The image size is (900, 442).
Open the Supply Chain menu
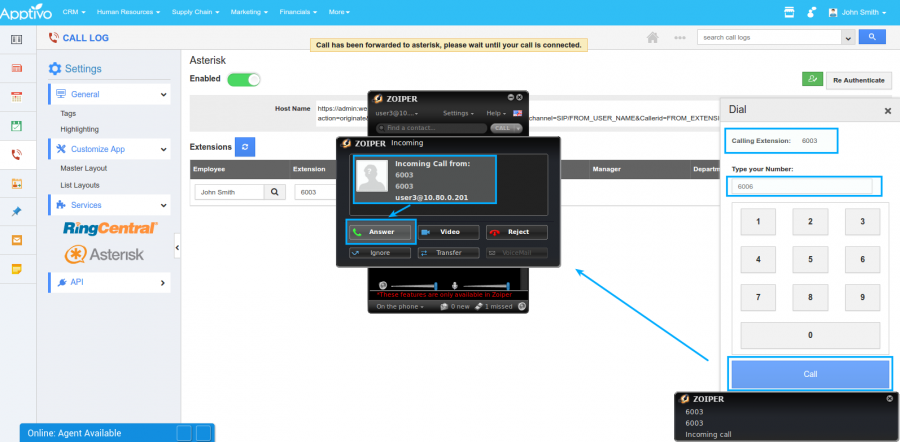coord(196,11)
